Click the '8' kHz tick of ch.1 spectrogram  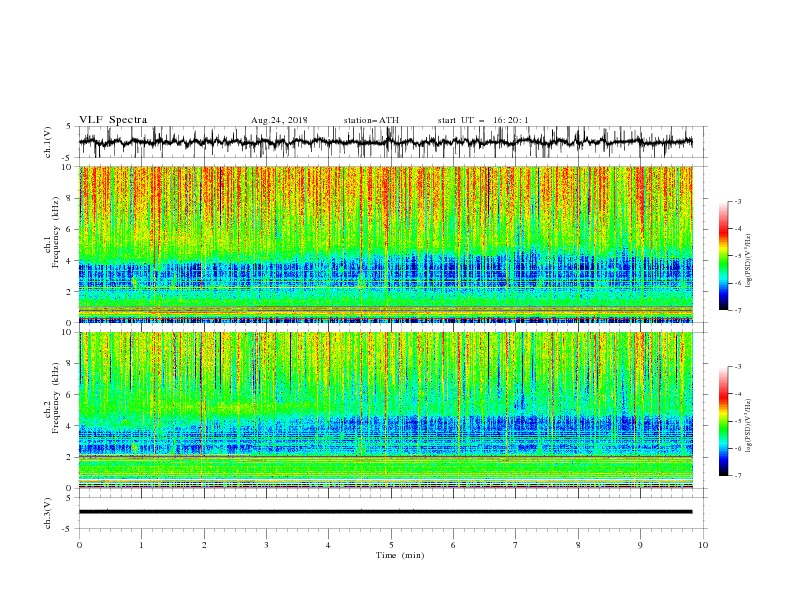coord(70,198)
